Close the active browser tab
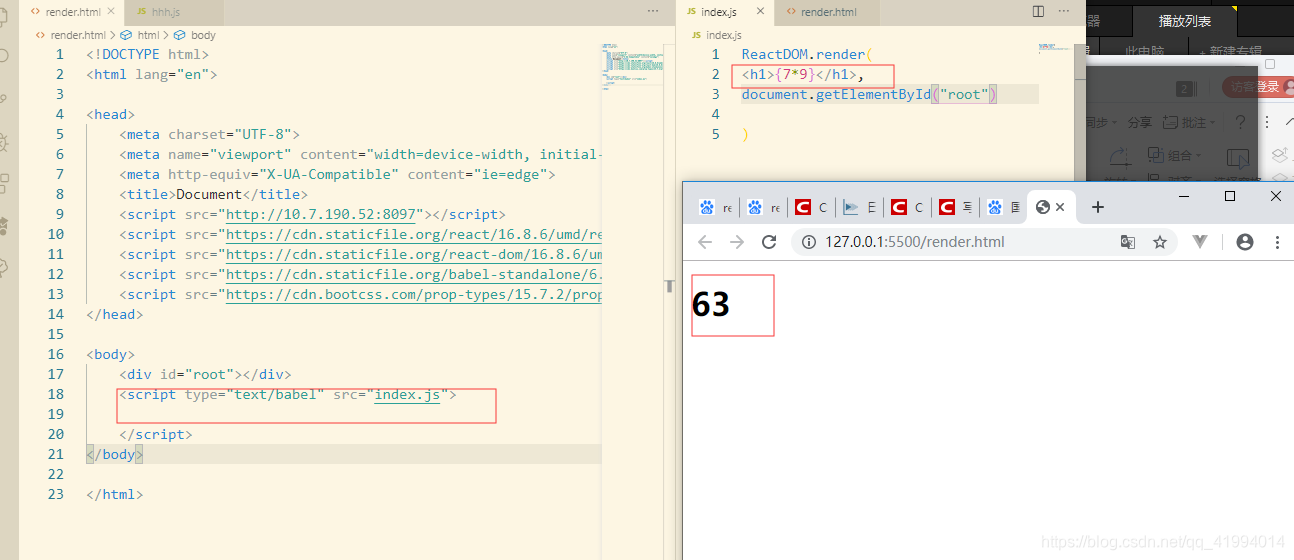Screen dimensions: 1294x560 coord(1060,207)
